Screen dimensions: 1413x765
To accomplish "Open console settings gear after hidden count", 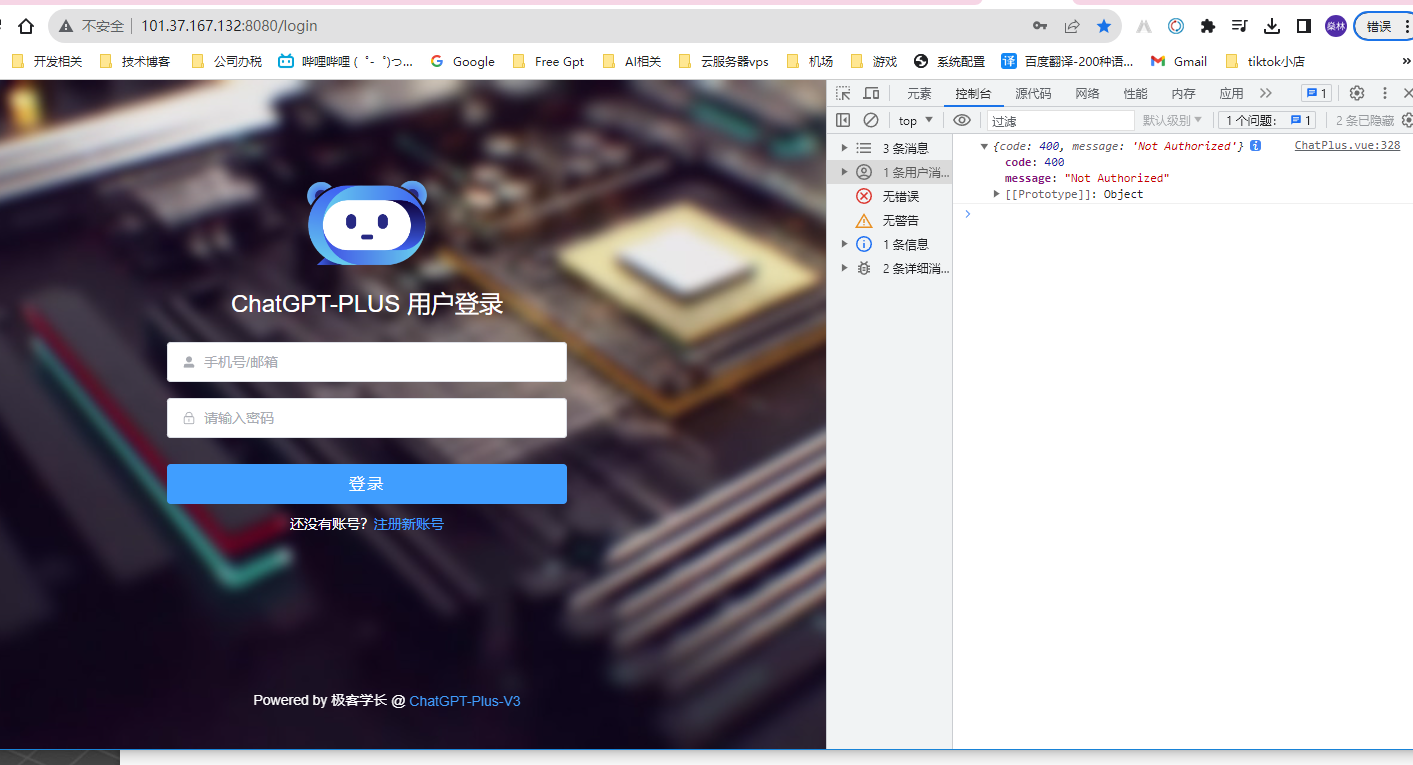I will 1406,120.
